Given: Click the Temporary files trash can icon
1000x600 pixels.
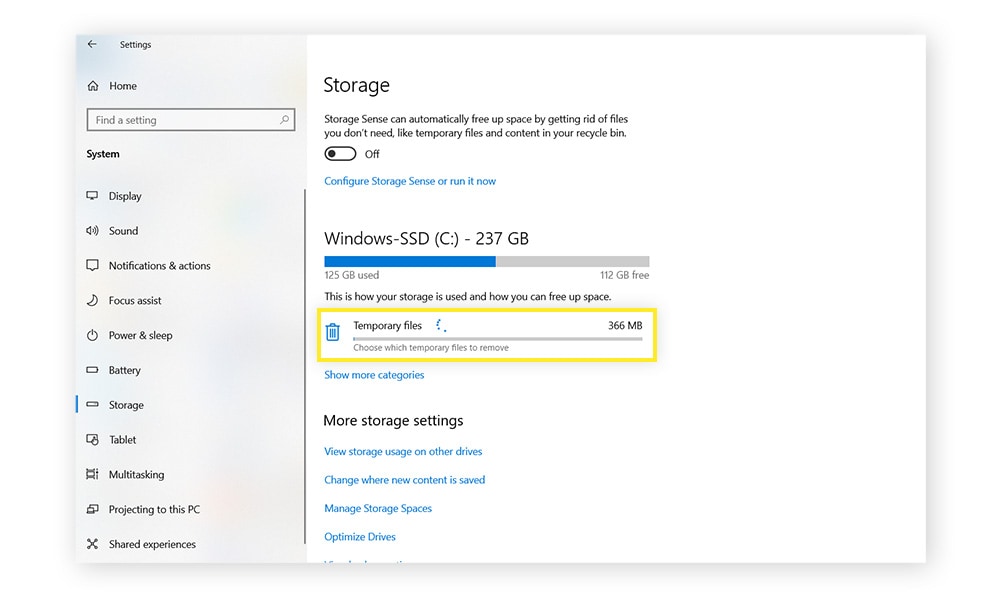Looking at the screenshot, I should click(x=332, y=332).
